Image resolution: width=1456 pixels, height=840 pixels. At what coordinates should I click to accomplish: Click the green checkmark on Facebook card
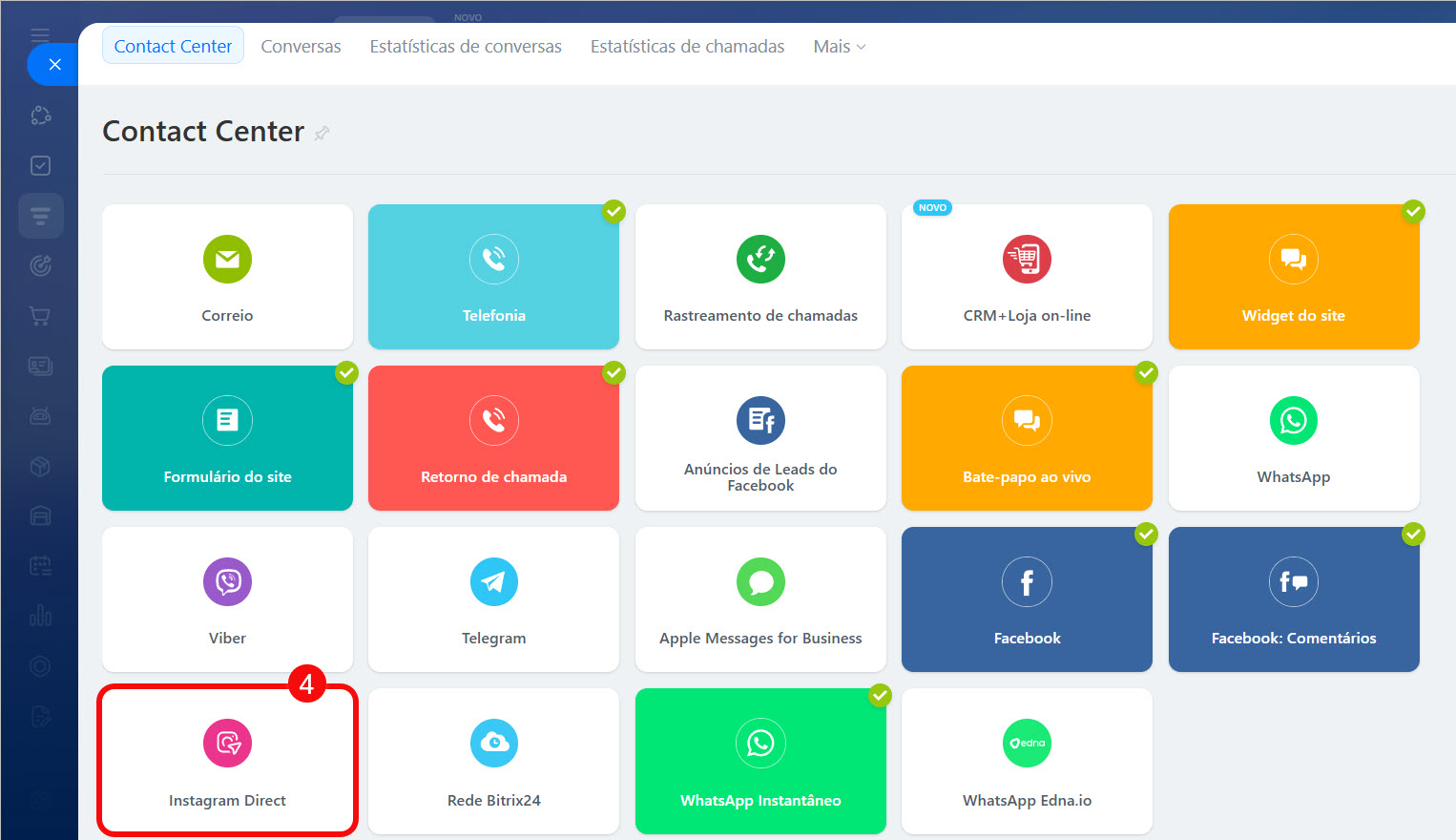[1146, 534]
